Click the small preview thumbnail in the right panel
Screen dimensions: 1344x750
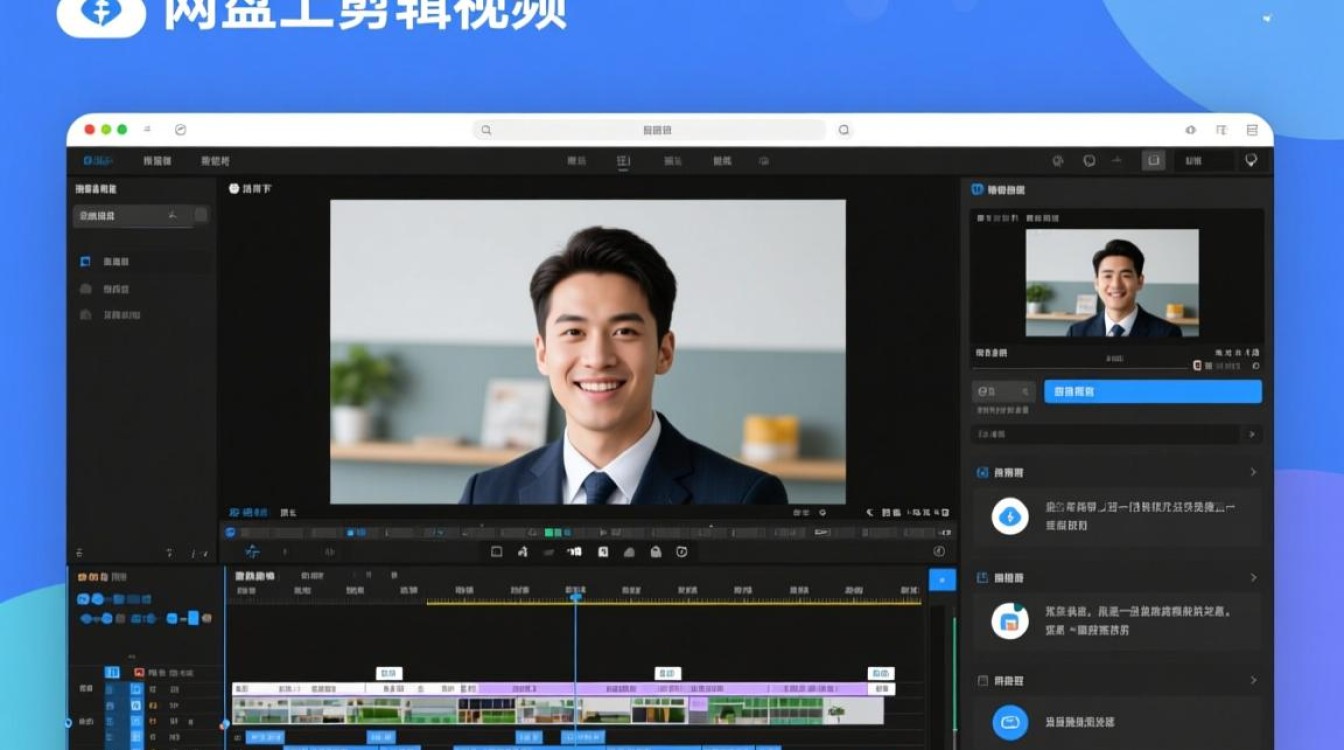point(1112,283)
